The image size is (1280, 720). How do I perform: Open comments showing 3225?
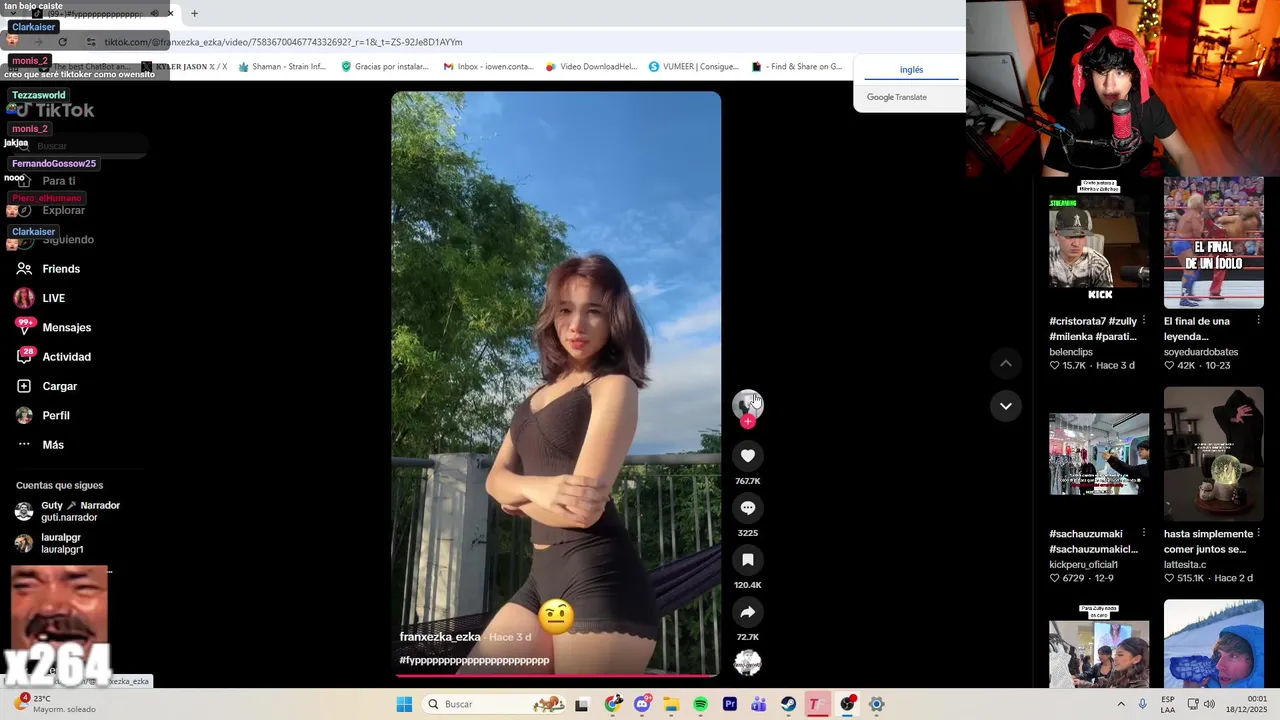tap(747, 508)
